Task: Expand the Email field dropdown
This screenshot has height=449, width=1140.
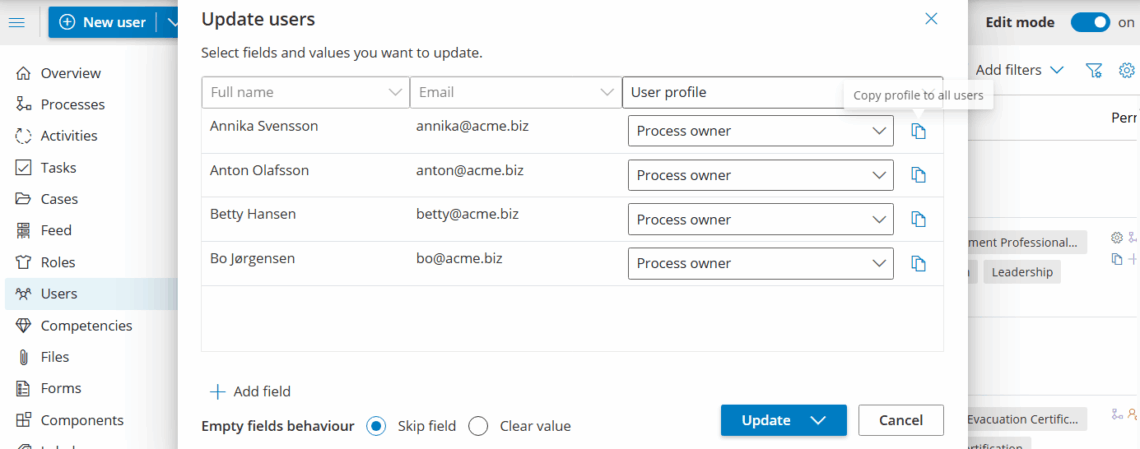Action: [606, 92]
